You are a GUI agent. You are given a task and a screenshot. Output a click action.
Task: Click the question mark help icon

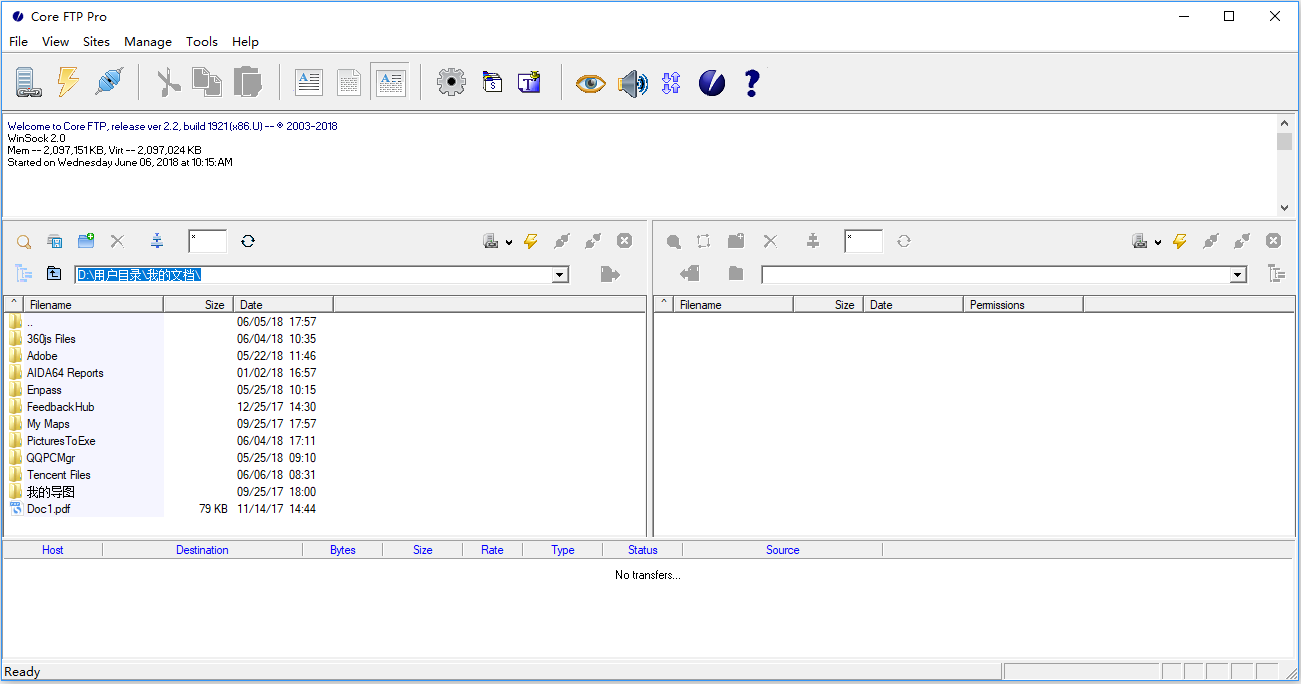pyautogui.click(x=752, y=82)
